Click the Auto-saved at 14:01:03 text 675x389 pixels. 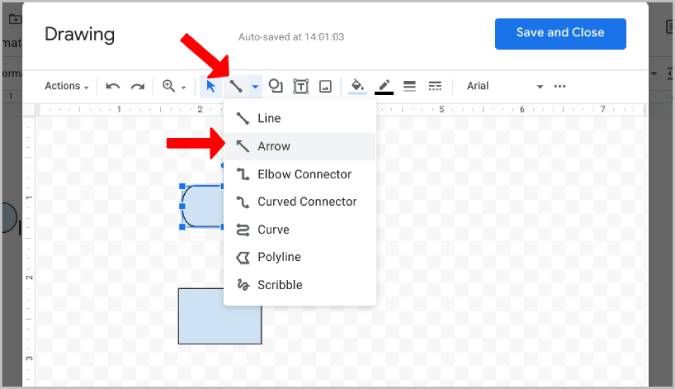[291, 37]
